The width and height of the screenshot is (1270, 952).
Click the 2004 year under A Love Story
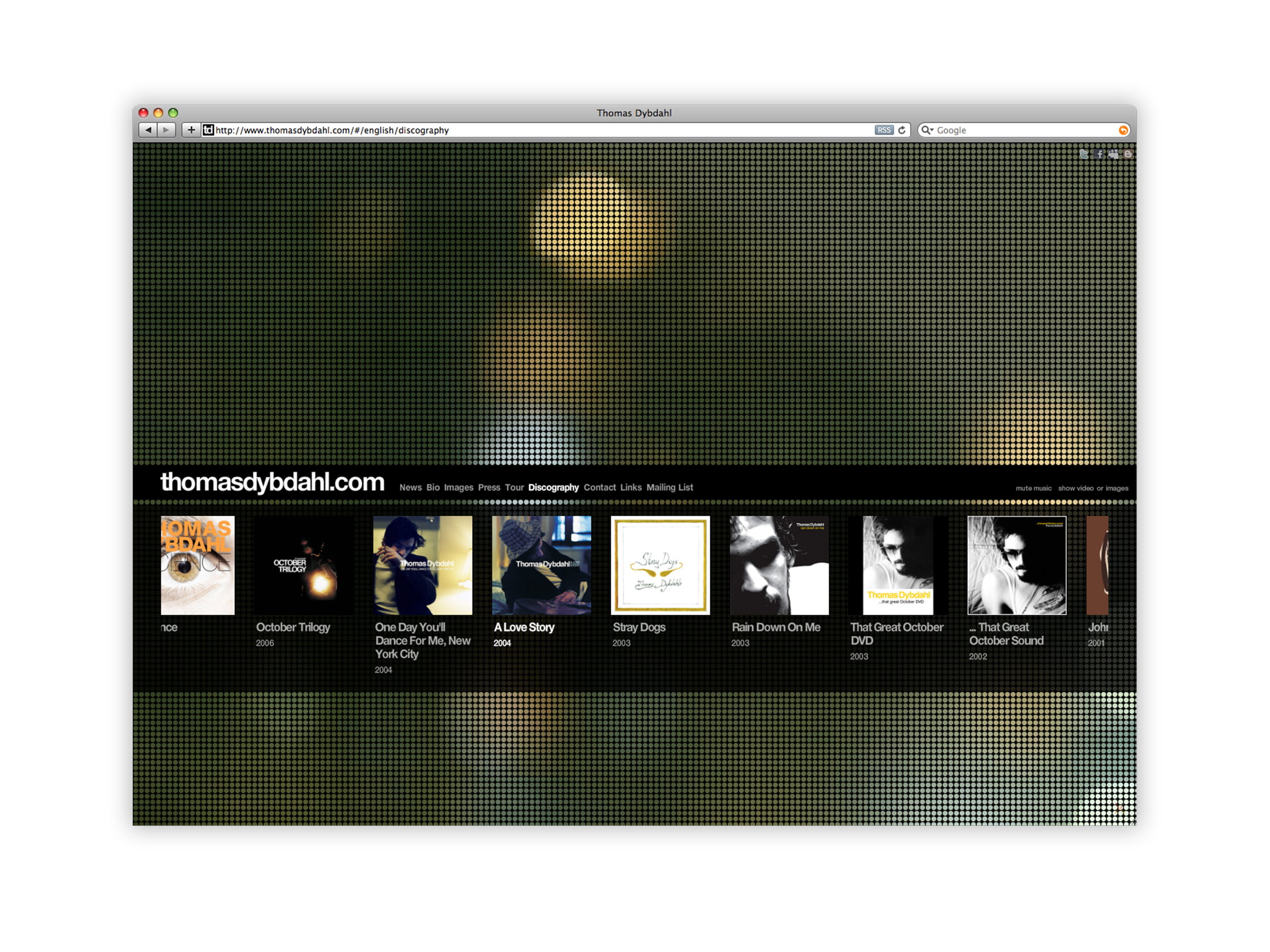tap(503, 643)
